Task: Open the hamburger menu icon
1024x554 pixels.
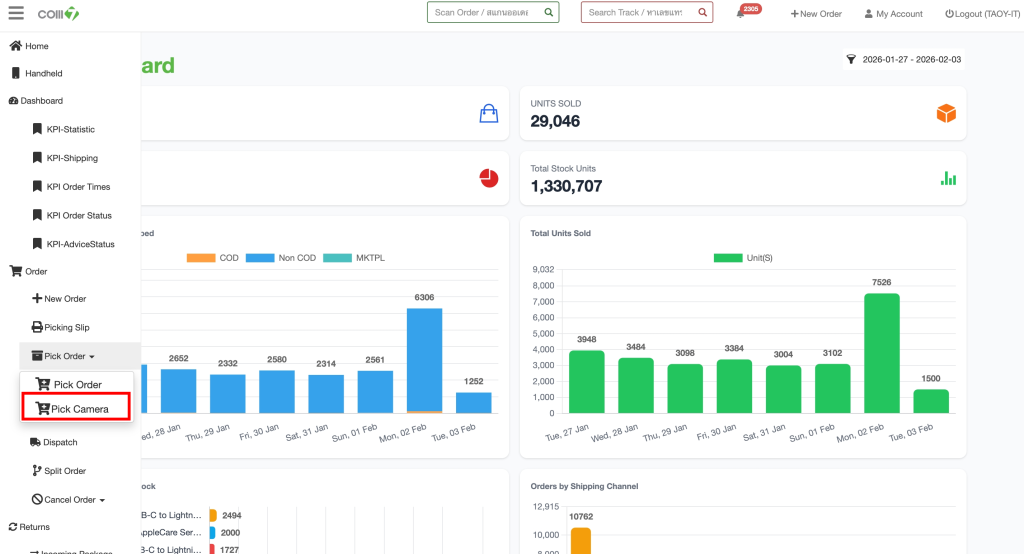Action: pyautogui.click(x=16, y=13)
